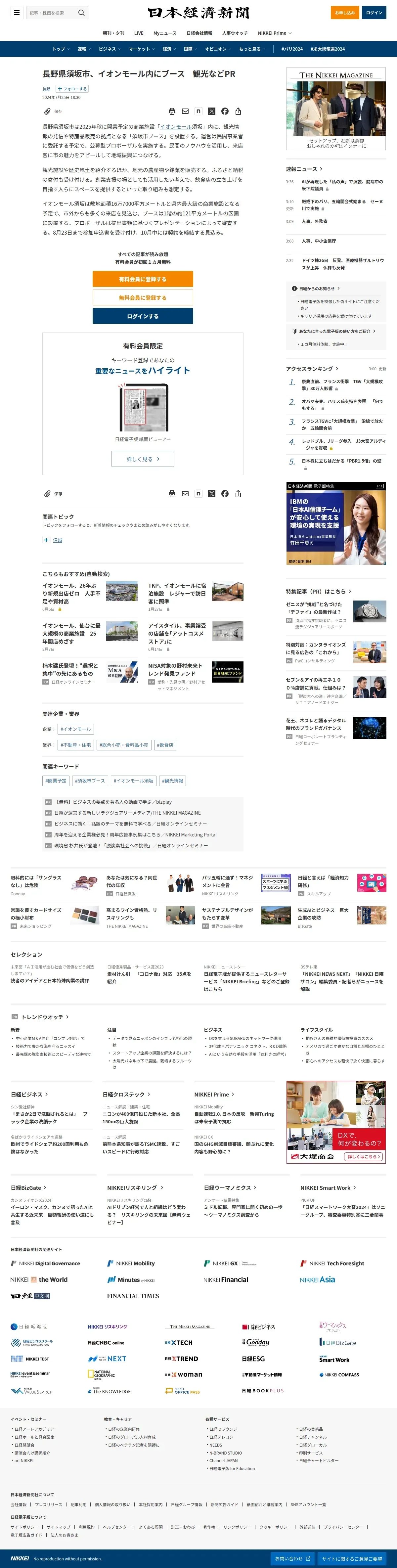The width and height of the screenshot is (397, 1568).
Task: Share on X using the top icon
Action: (212, 112)
